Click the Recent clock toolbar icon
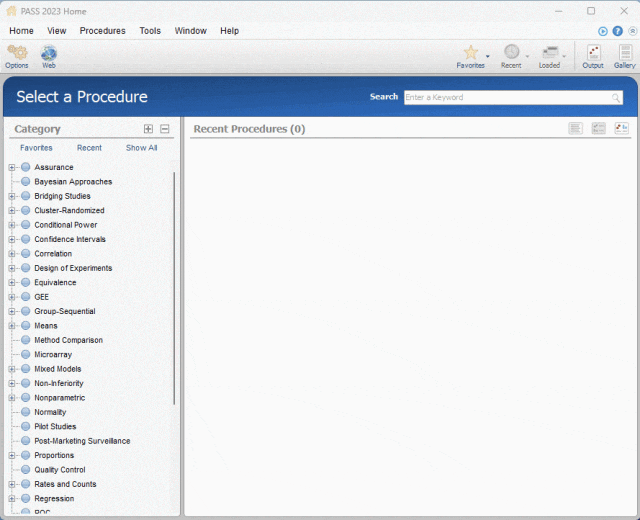Image resolution: width=640 pixels, height=520 pixels. click(x=511, y=52)
